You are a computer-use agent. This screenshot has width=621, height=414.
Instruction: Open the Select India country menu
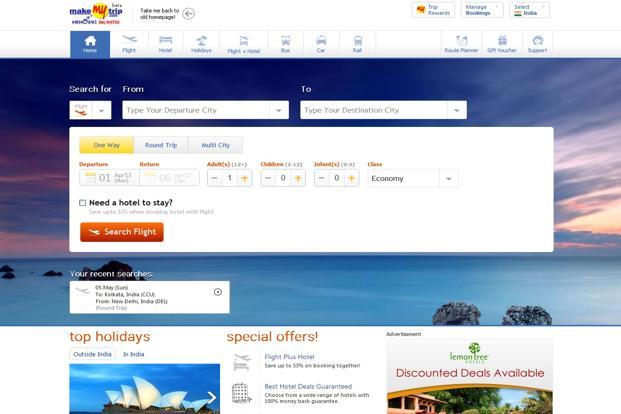(530, 10)
